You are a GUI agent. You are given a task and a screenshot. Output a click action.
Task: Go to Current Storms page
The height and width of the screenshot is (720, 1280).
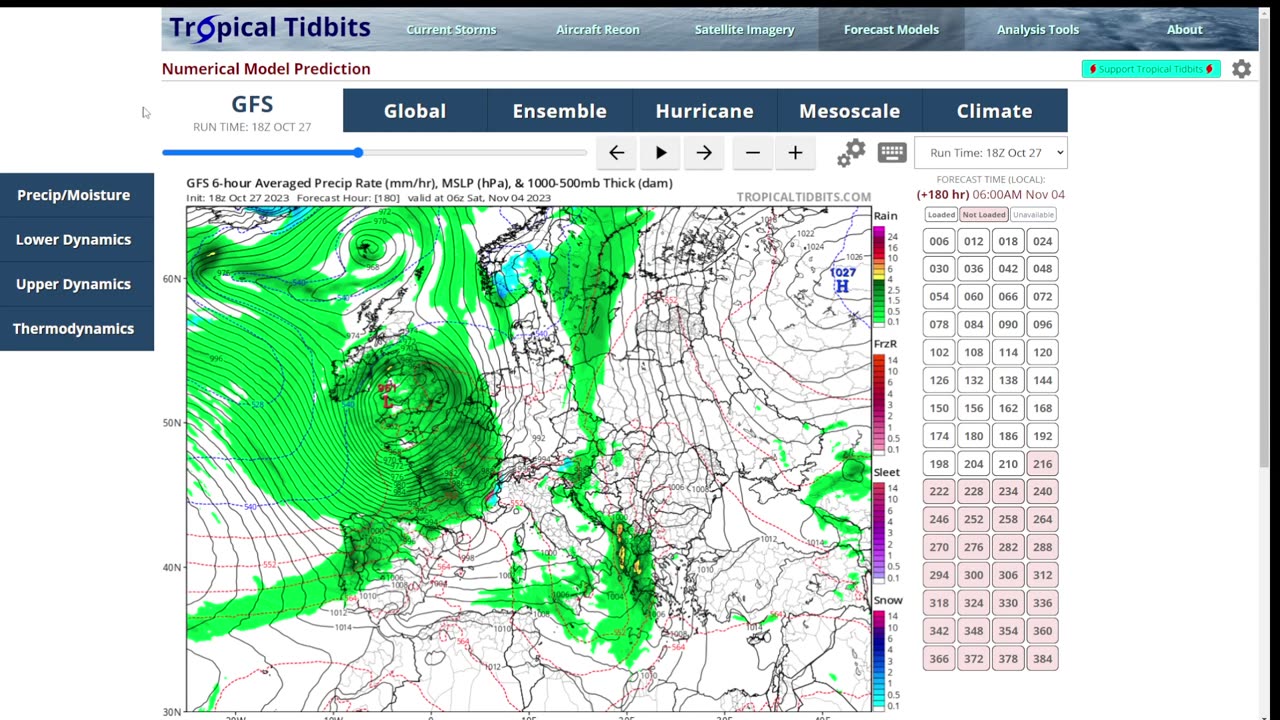451,30
